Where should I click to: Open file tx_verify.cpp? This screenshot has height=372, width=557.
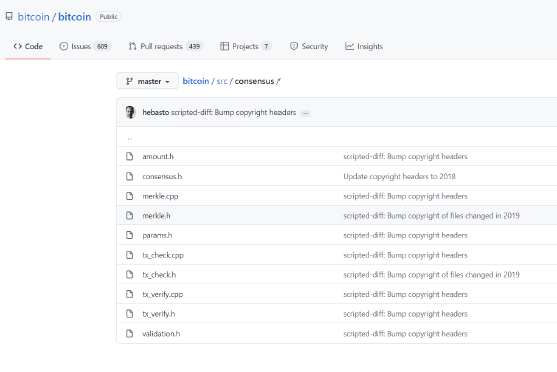(163, 294)
